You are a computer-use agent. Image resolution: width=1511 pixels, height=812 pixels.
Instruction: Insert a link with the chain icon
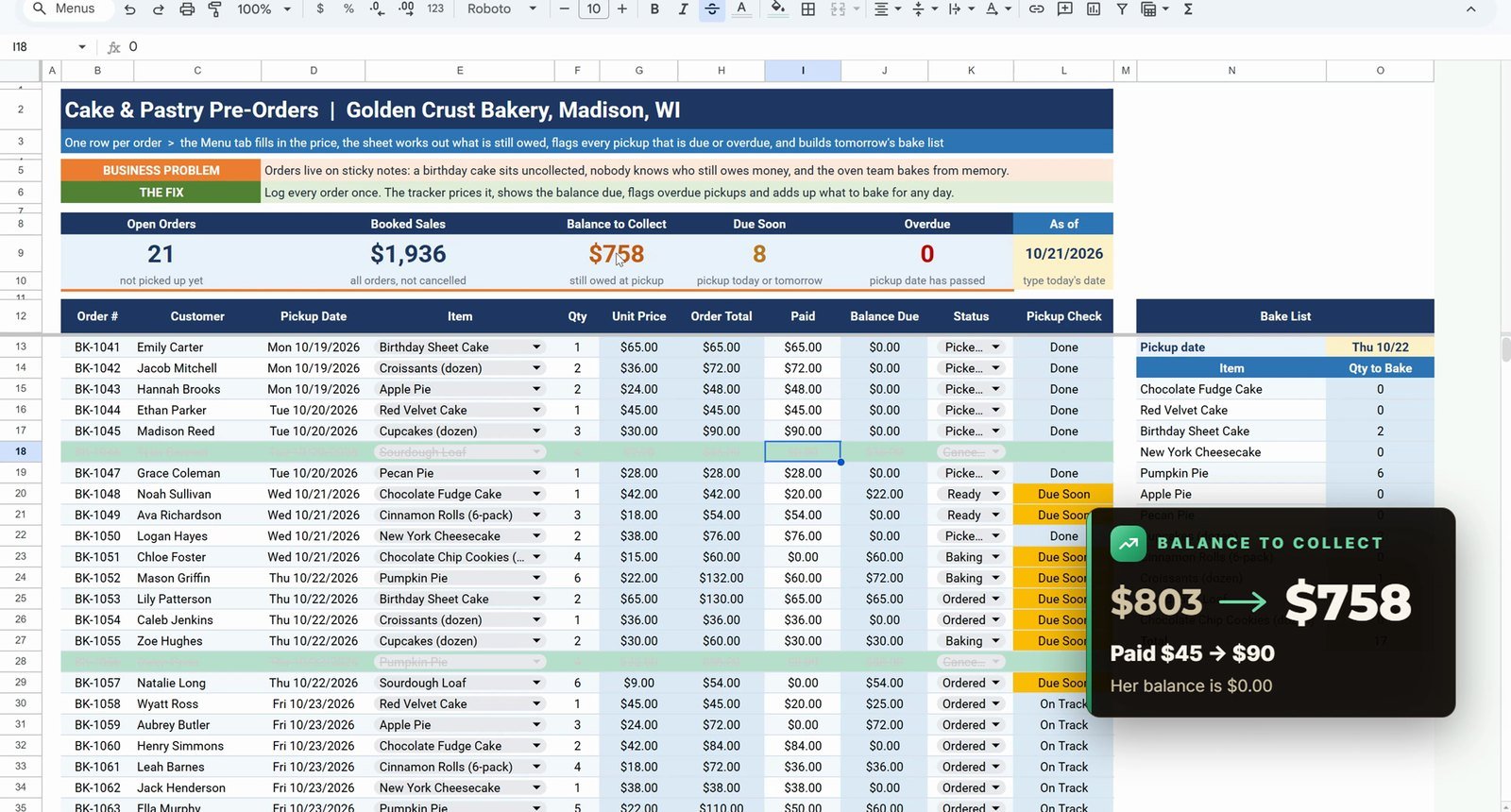(x=1036, y=9)
